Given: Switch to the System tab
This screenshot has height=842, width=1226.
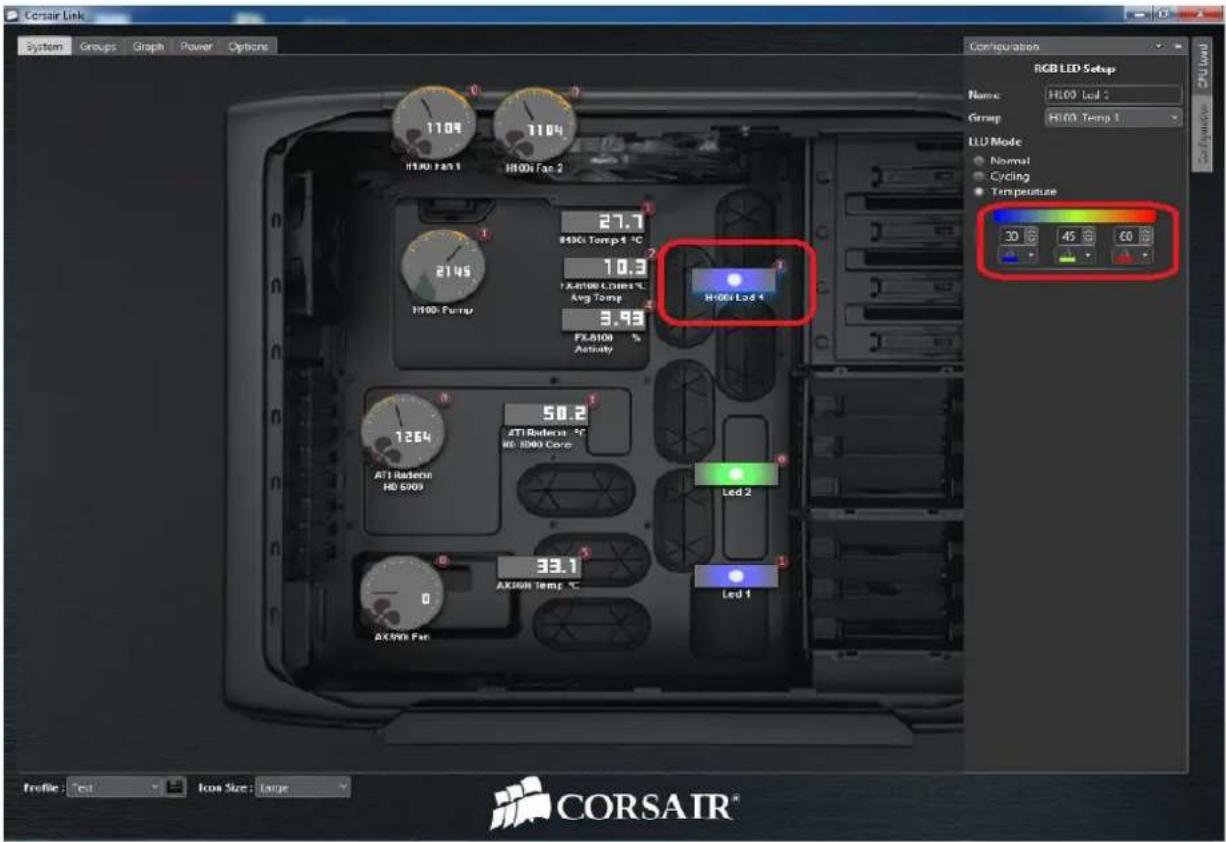Looking at the screenshot, I should pyautogui.click(x=45, y=47).
